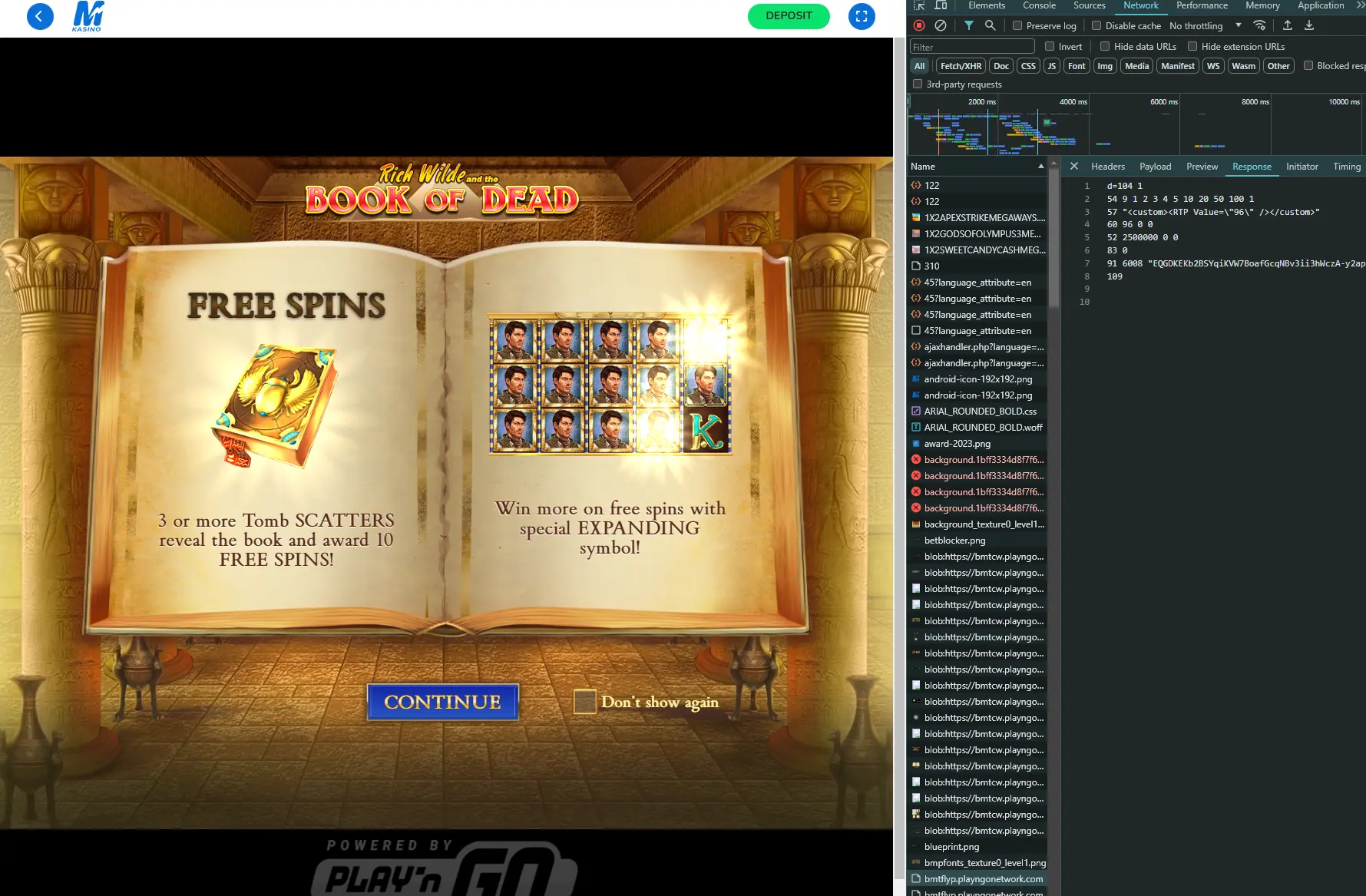Toggle fullscreen game mode icon
Image resolution: width=1366 pixels, height=896 pixels.
click(862, 16)
